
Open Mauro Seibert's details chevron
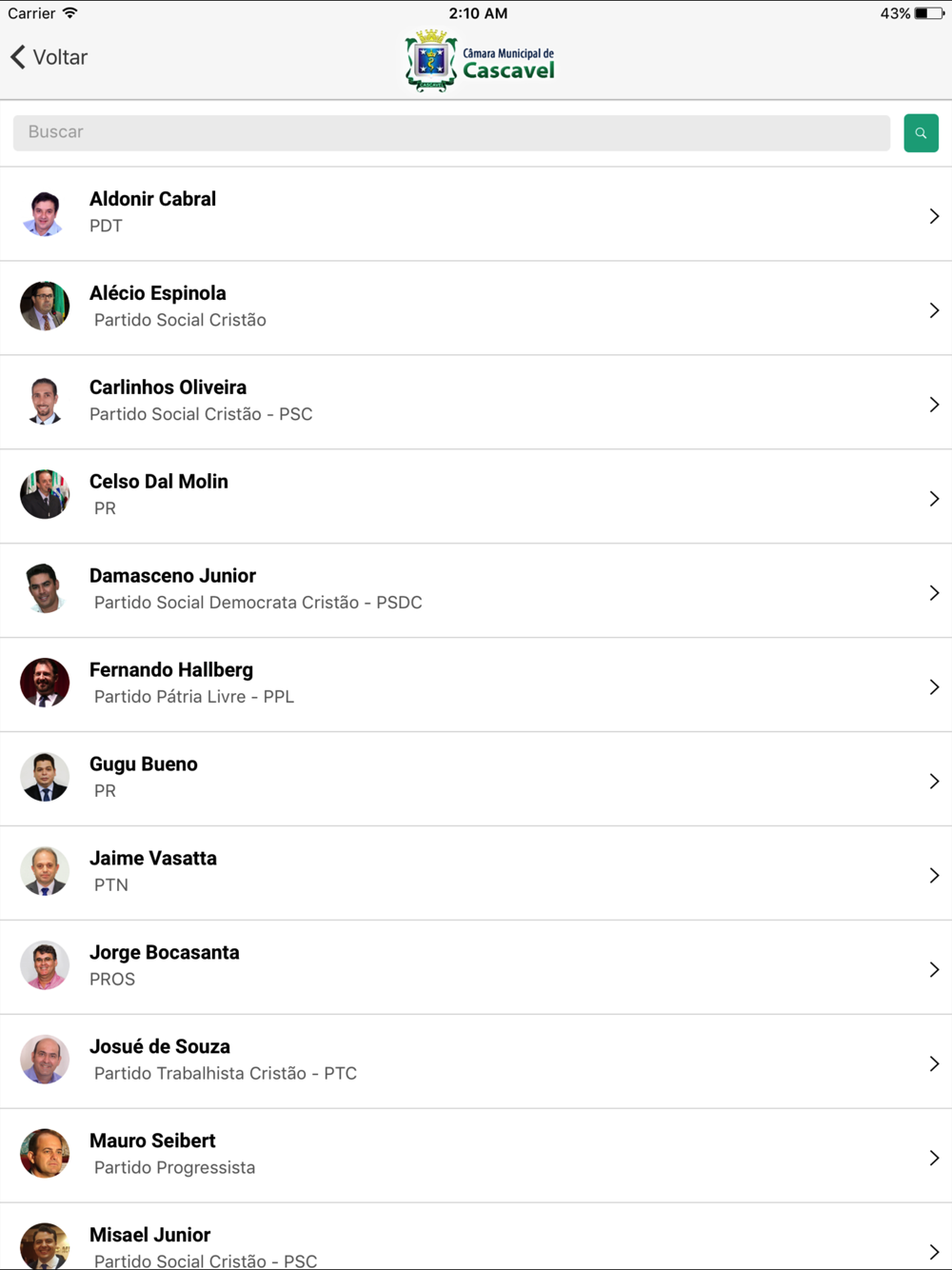pos(934,1159)
